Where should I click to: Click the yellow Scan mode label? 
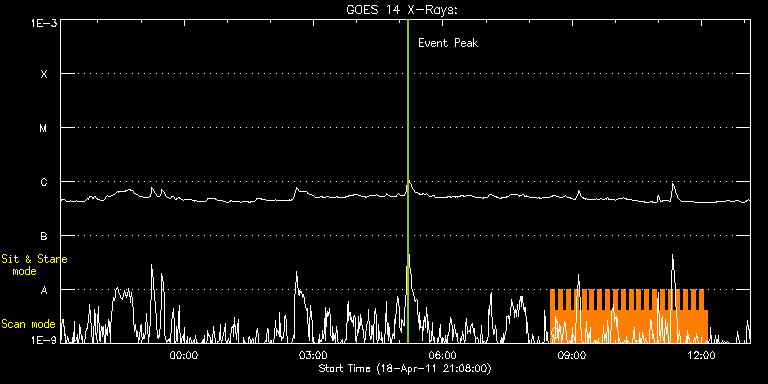(28, 324)
